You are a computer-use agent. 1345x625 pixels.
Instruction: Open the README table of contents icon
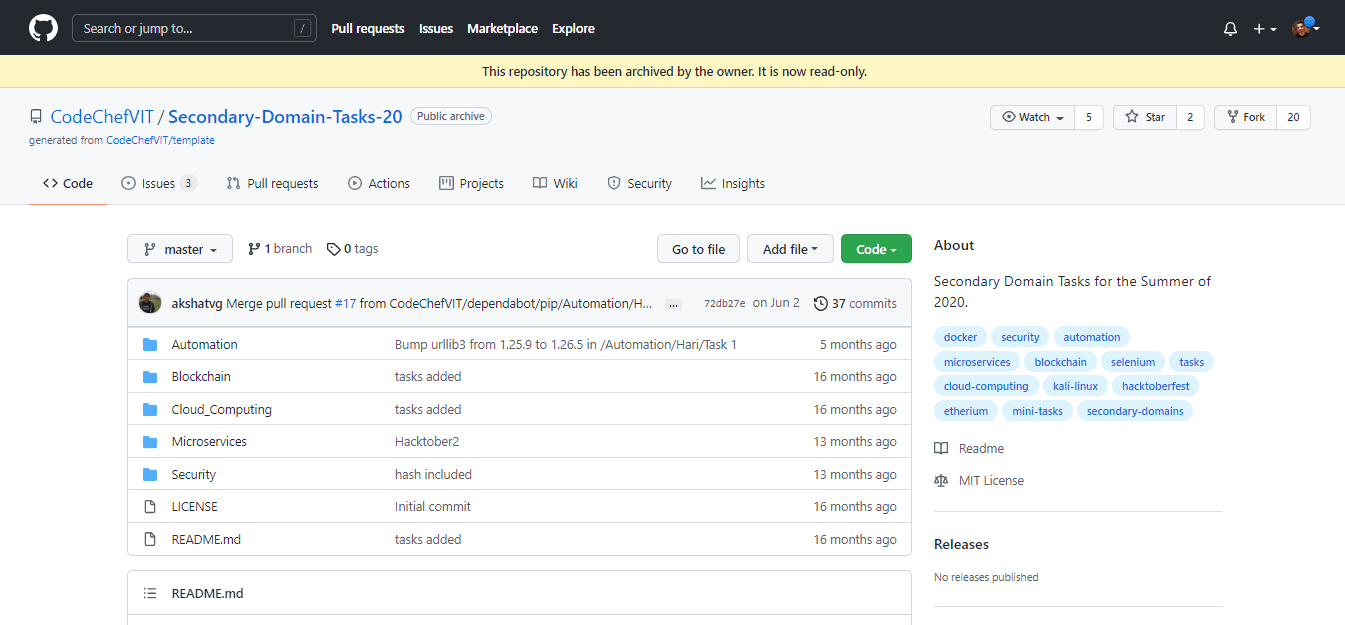click(150, 593)
